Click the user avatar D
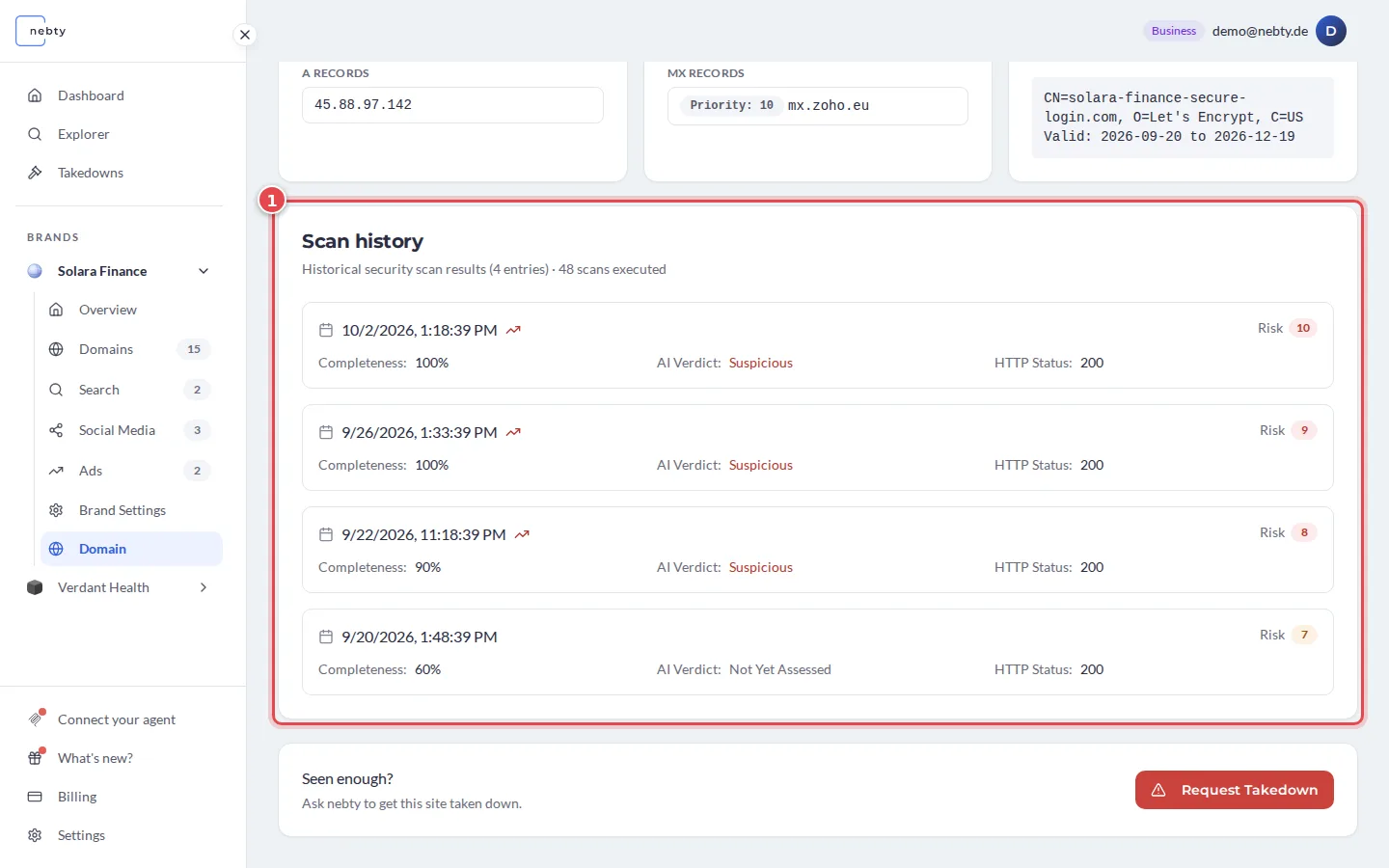The height and width of the screenshot is (868, 1389). [1331, 31]
